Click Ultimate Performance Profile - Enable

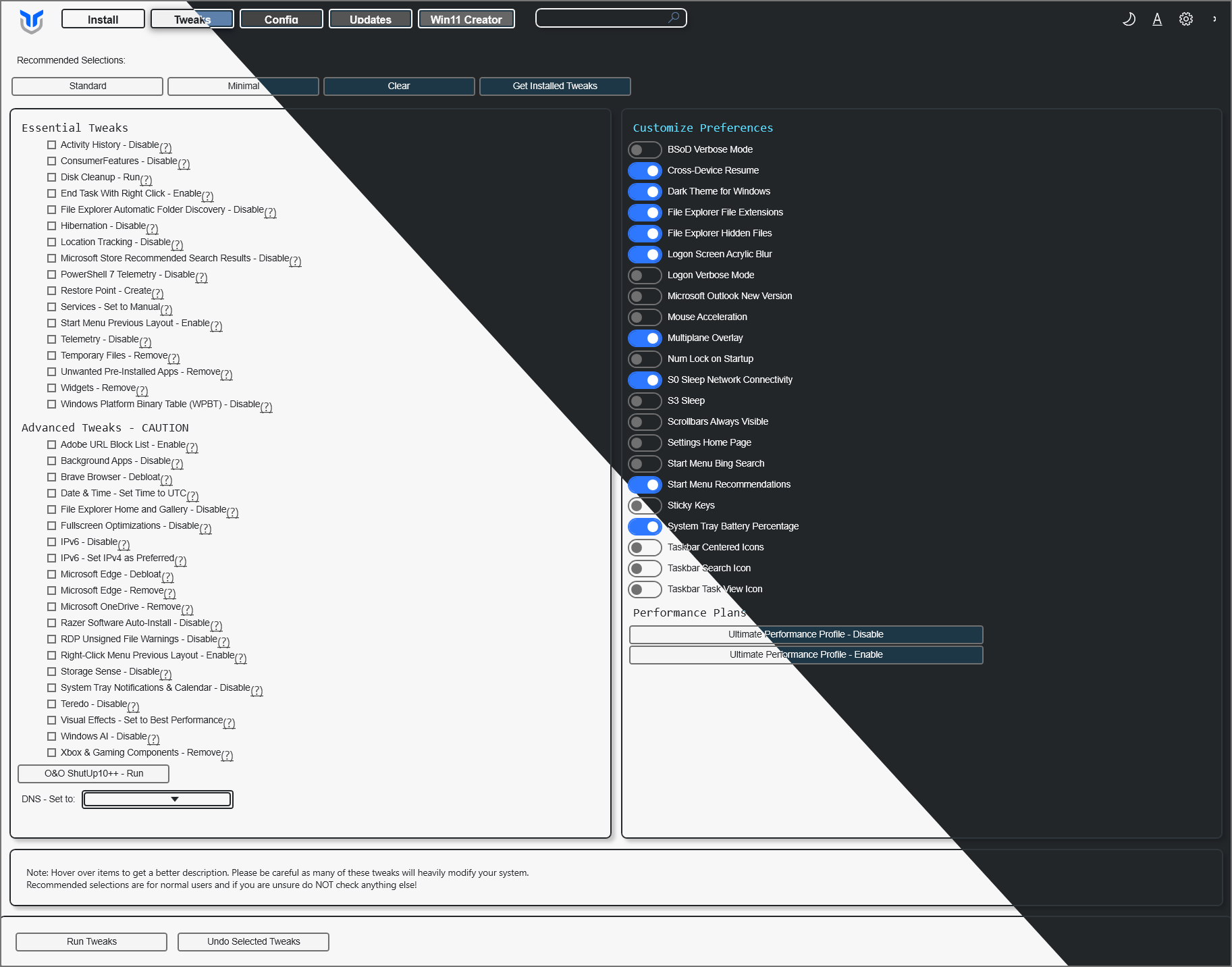806,655
